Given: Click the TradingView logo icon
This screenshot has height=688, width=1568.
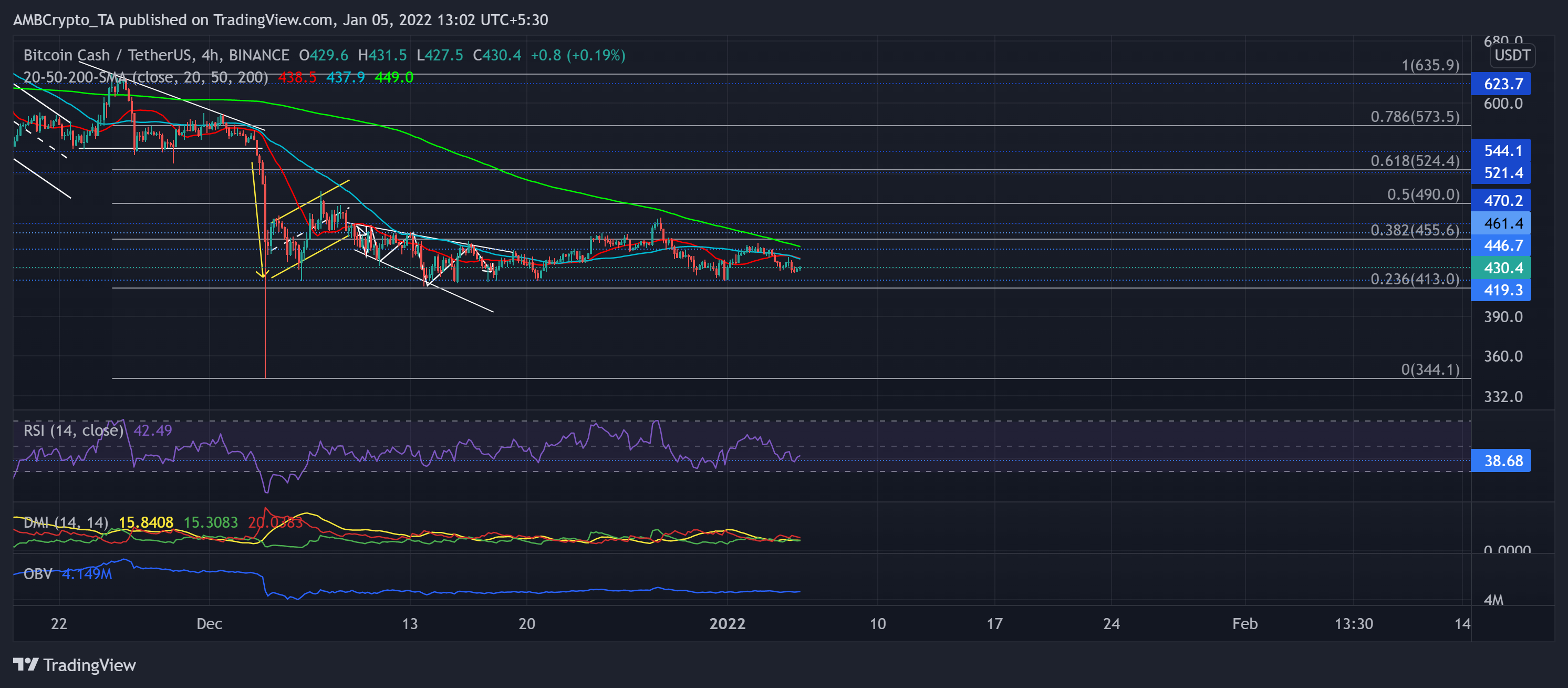Looking at the screenshot, I should point(26,664).
